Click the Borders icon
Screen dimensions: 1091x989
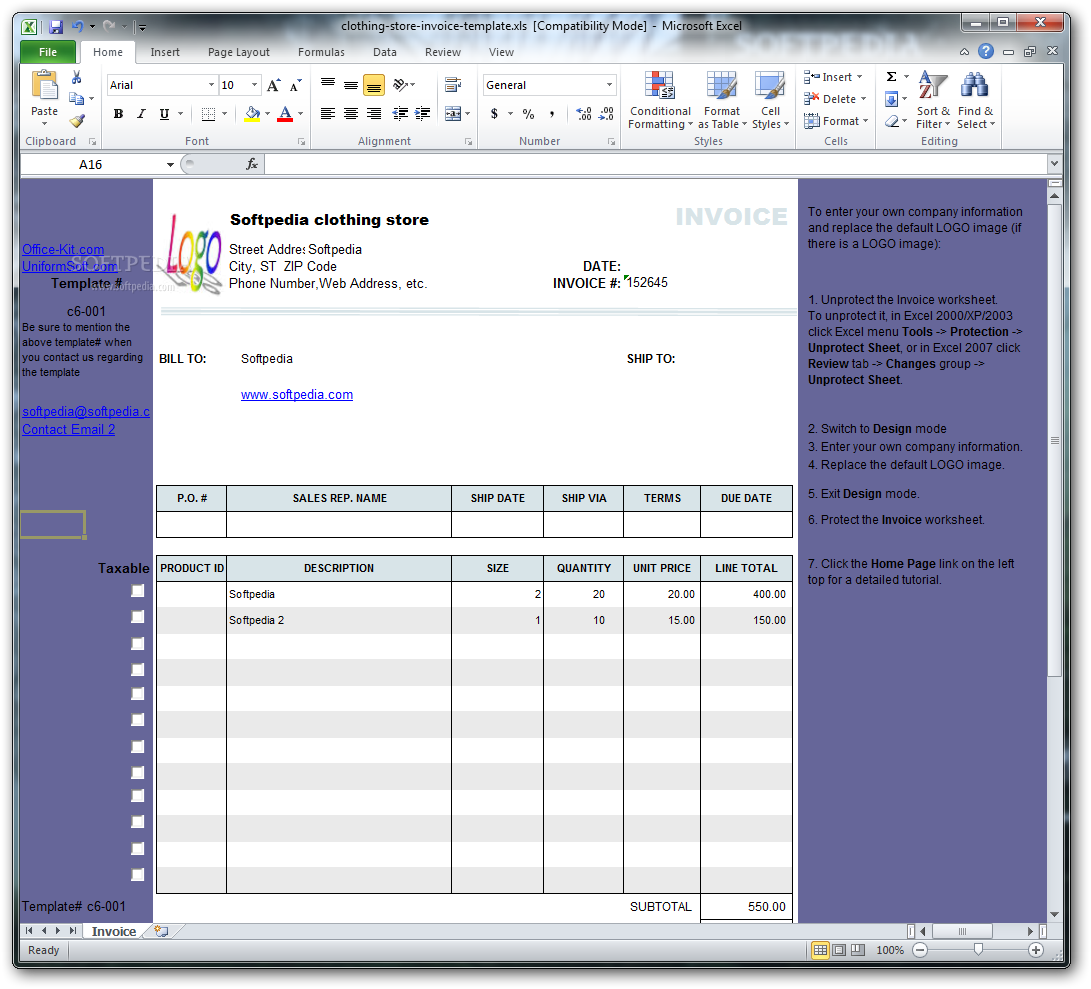tap(208, 113)
